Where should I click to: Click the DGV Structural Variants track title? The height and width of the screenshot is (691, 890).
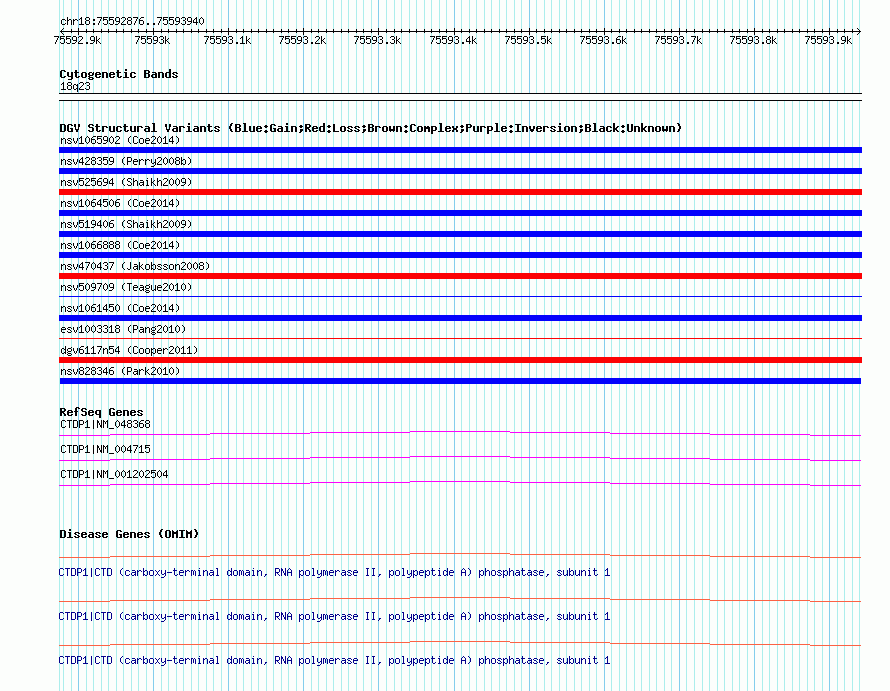click(370, 128)
